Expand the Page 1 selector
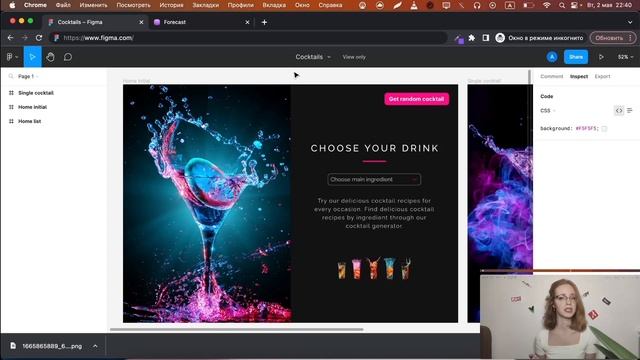640x360 pixels. tap(28, 76)
